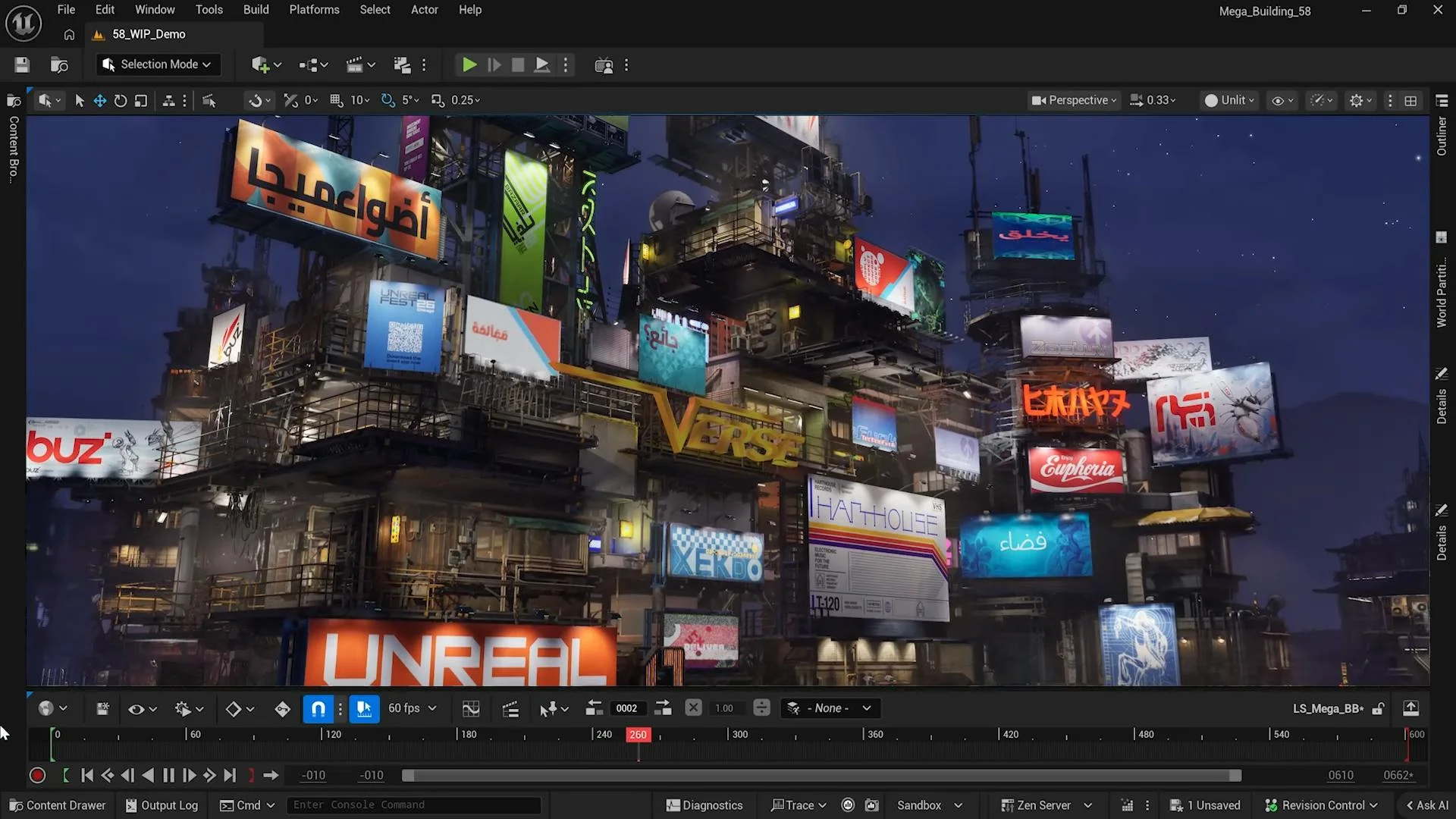This screenshot has width=1456, height=819.
Task: Open Sequencer view options eye dropdown
Action: (x=142, y=708)
